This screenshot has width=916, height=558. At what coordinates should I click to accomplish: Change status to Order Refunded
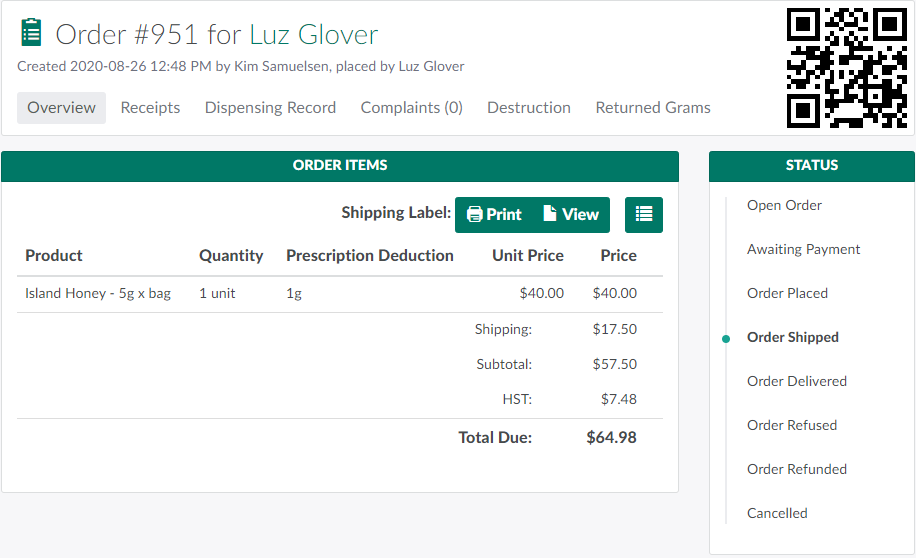coord(796,469)
